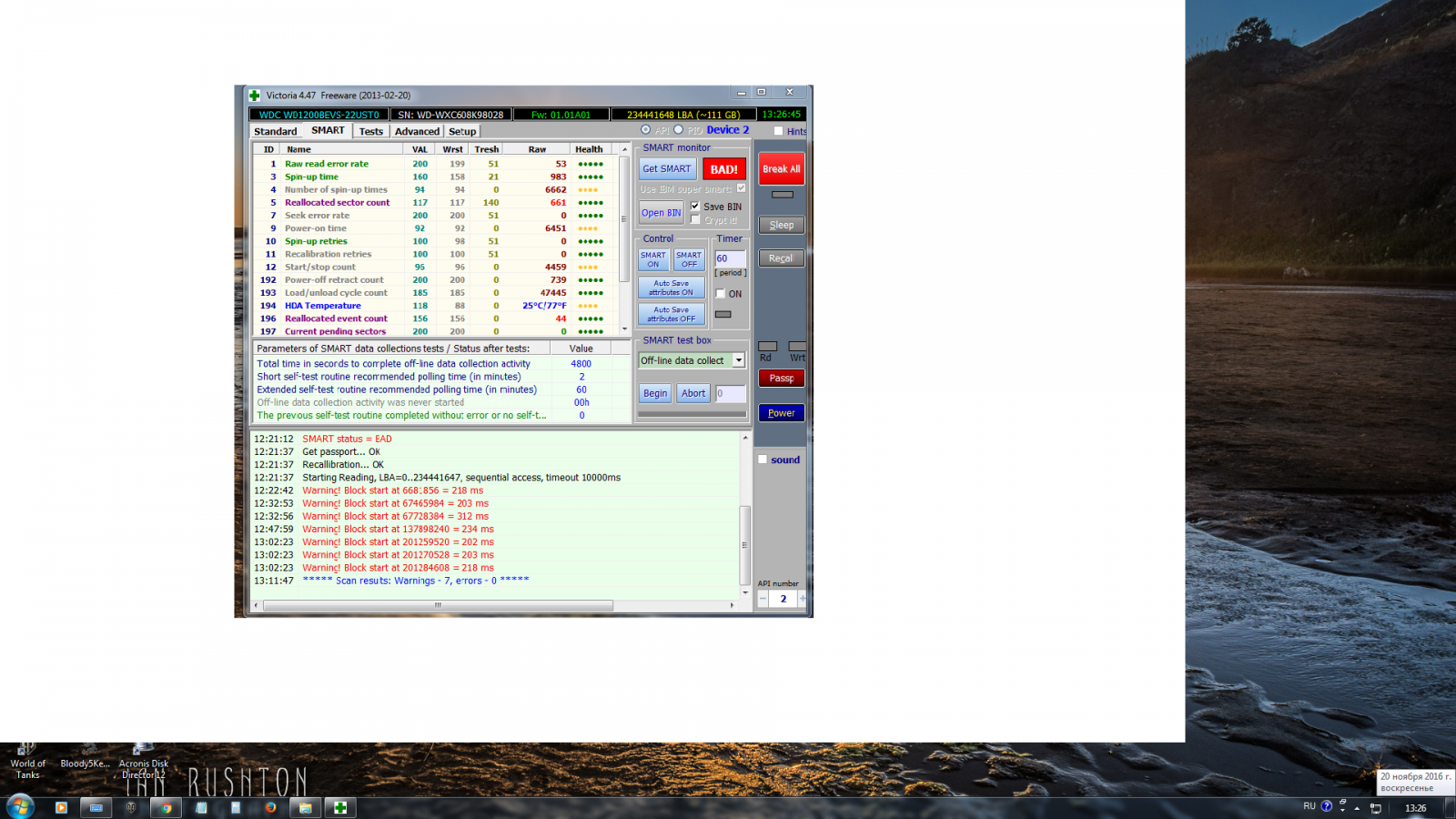Switch to the Tests tab
Image resolution: width=1456 pixels, height=819 pixels.
(370, 131)
